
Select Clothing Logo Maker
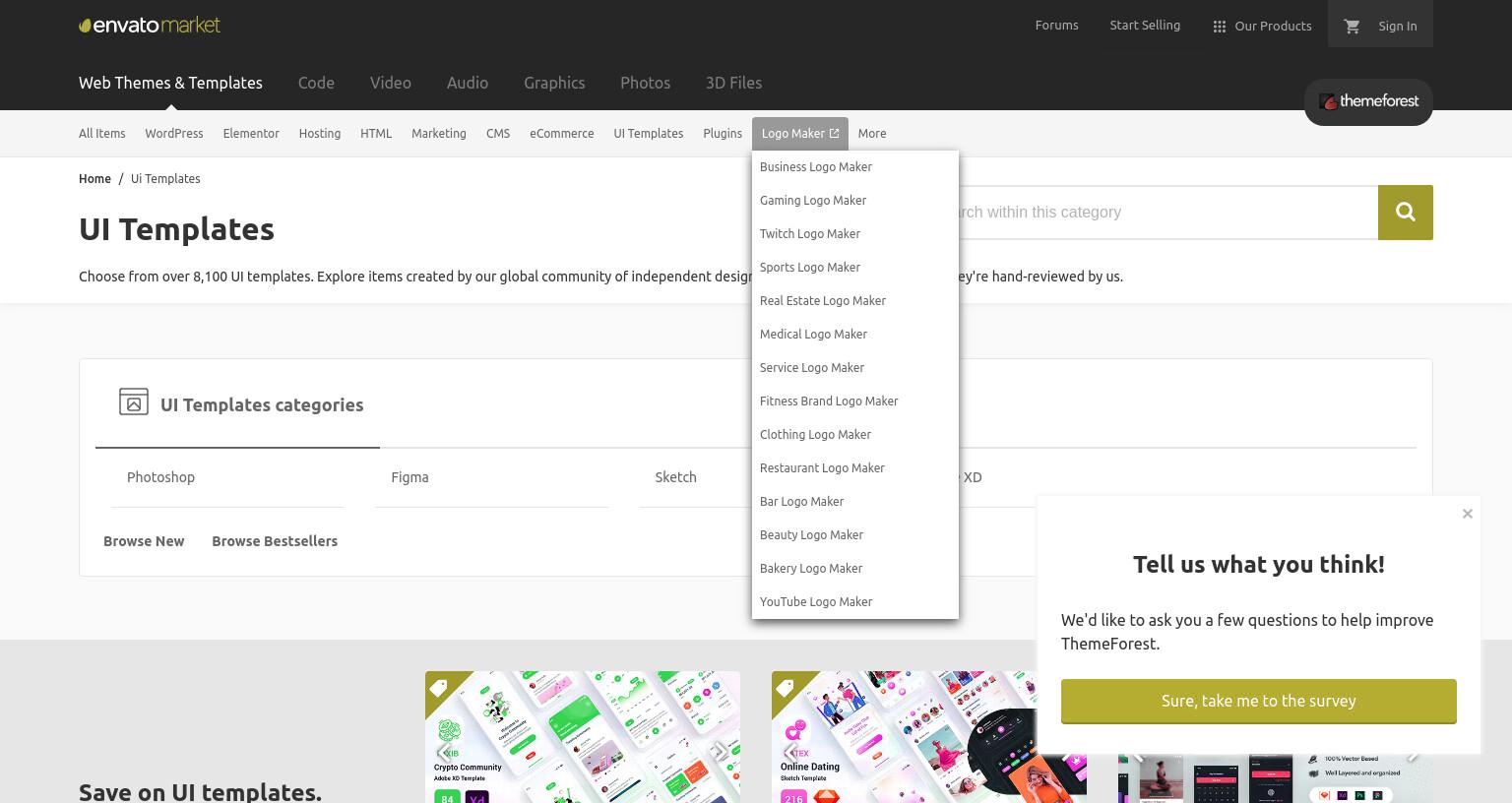855,435
